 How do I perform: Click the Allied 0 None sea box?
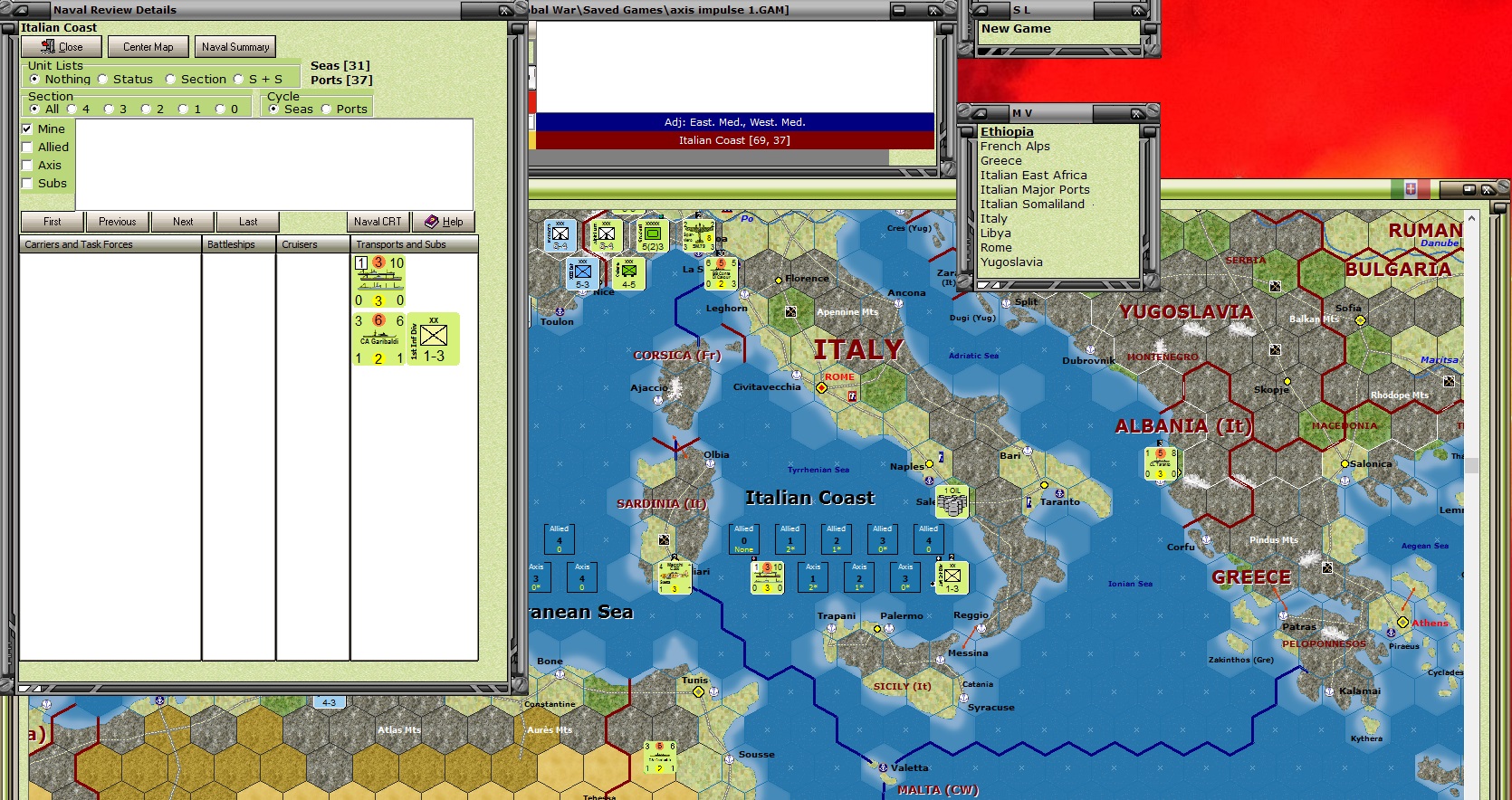[x=743, y=538]
